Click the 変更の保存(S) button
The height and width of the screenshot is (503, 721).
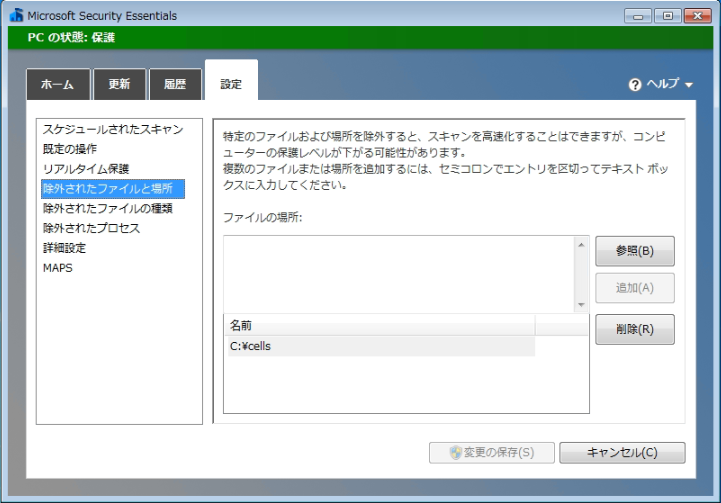pyautogui.click(x=492, y=453)
